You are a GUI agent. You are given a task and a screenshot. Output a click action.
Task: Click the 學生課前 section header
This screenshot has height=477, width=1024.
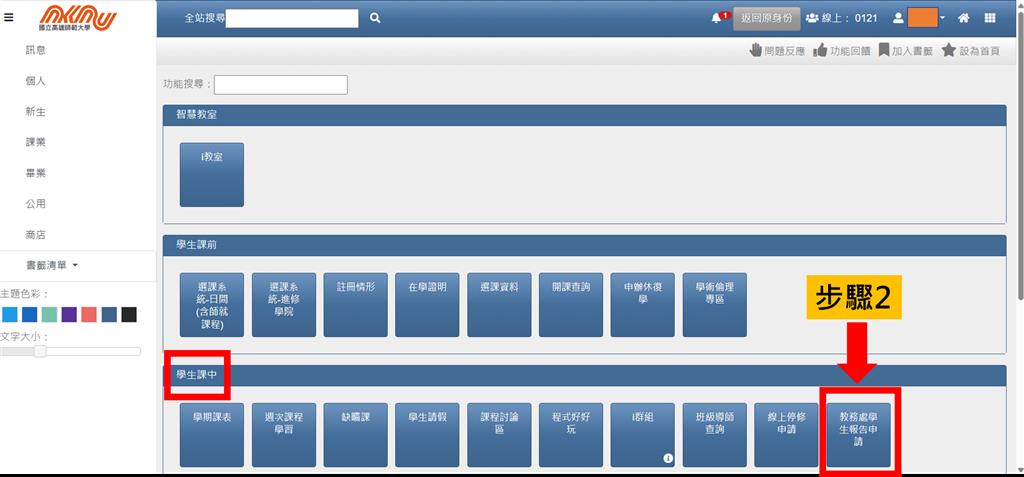[584, 245]
